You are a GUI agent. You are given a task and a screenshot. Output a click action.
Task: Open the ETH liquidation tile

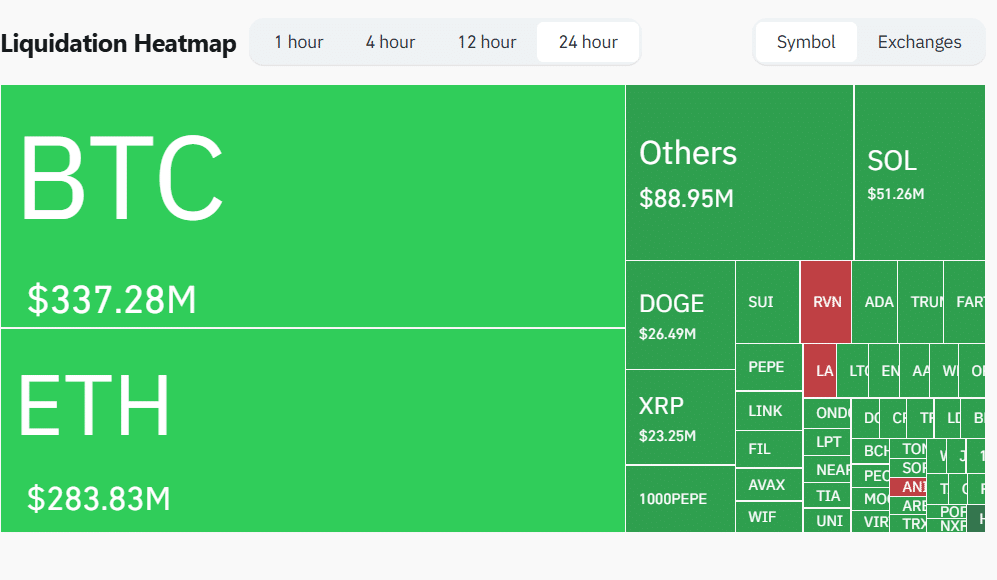click(313, 430)
